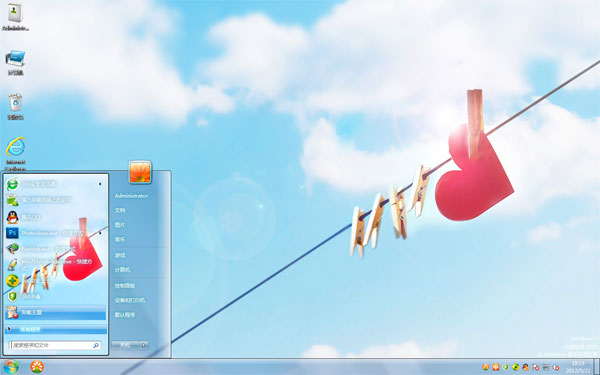Open the Computer desktop icon
The image size is (600, 375).
pyautogui.click(x=15, y=62)
